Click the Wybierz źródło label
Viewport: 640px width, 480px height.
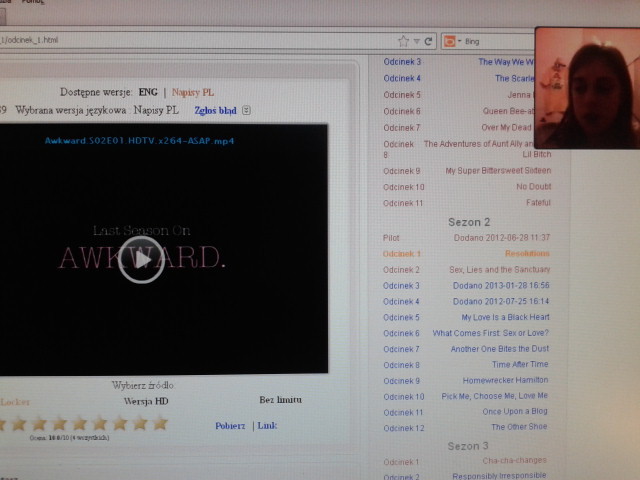[143, 385]
